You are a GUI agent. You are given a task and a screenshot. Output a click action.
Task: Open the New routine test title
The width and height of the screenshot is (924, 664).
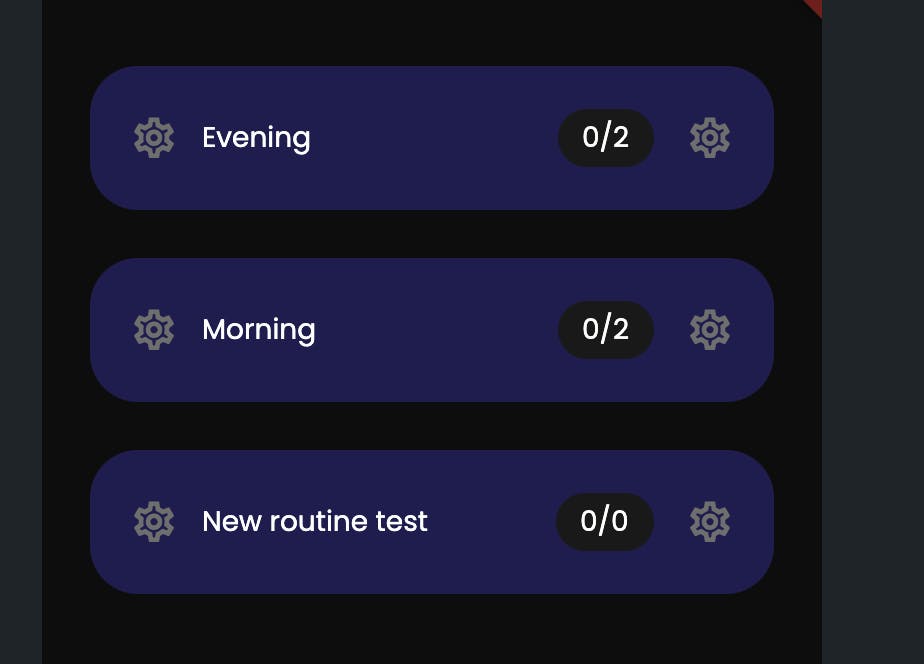[x=315, y=522]
